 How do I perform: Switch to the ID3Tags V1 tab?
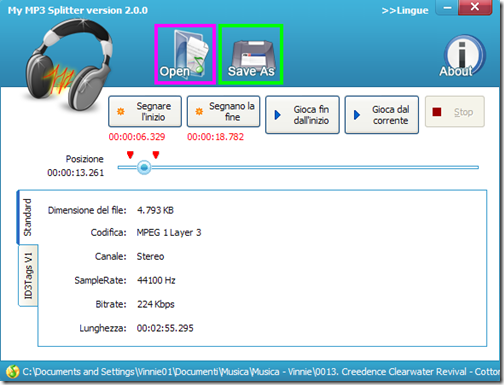[28, 275]
